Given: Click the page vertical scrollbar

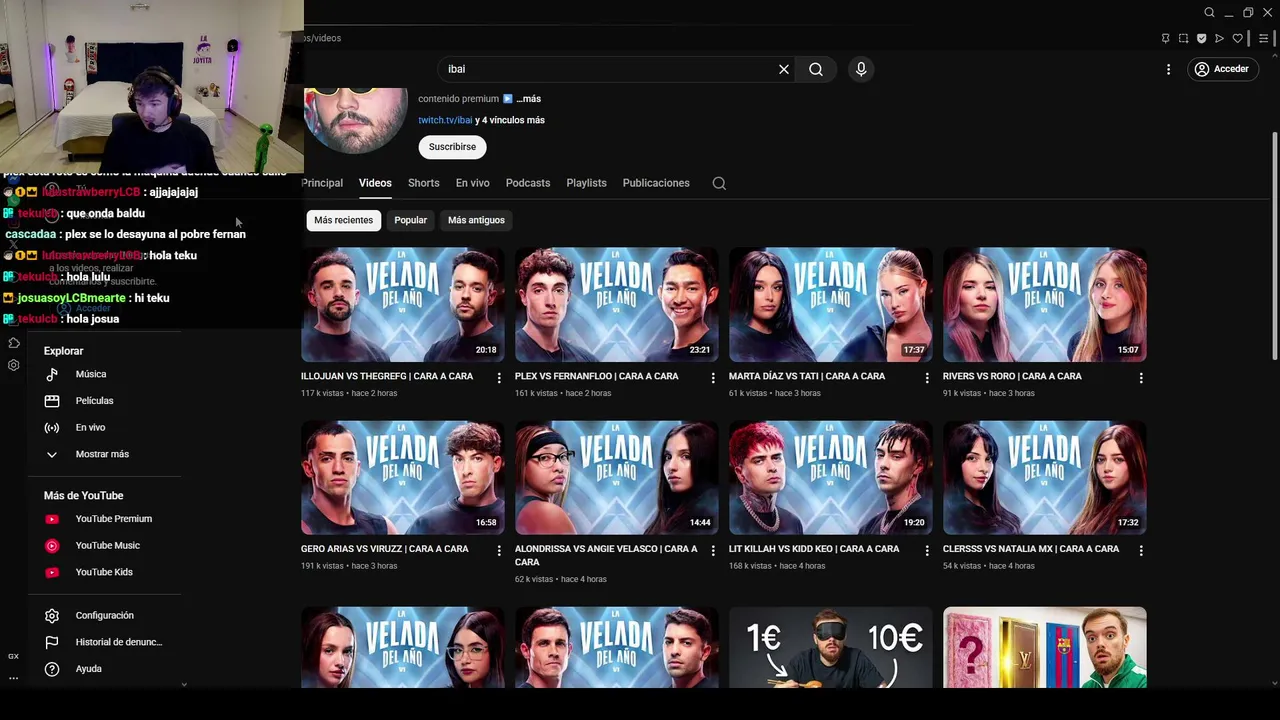Looking at the screenshot, I should click(1274, 245).
